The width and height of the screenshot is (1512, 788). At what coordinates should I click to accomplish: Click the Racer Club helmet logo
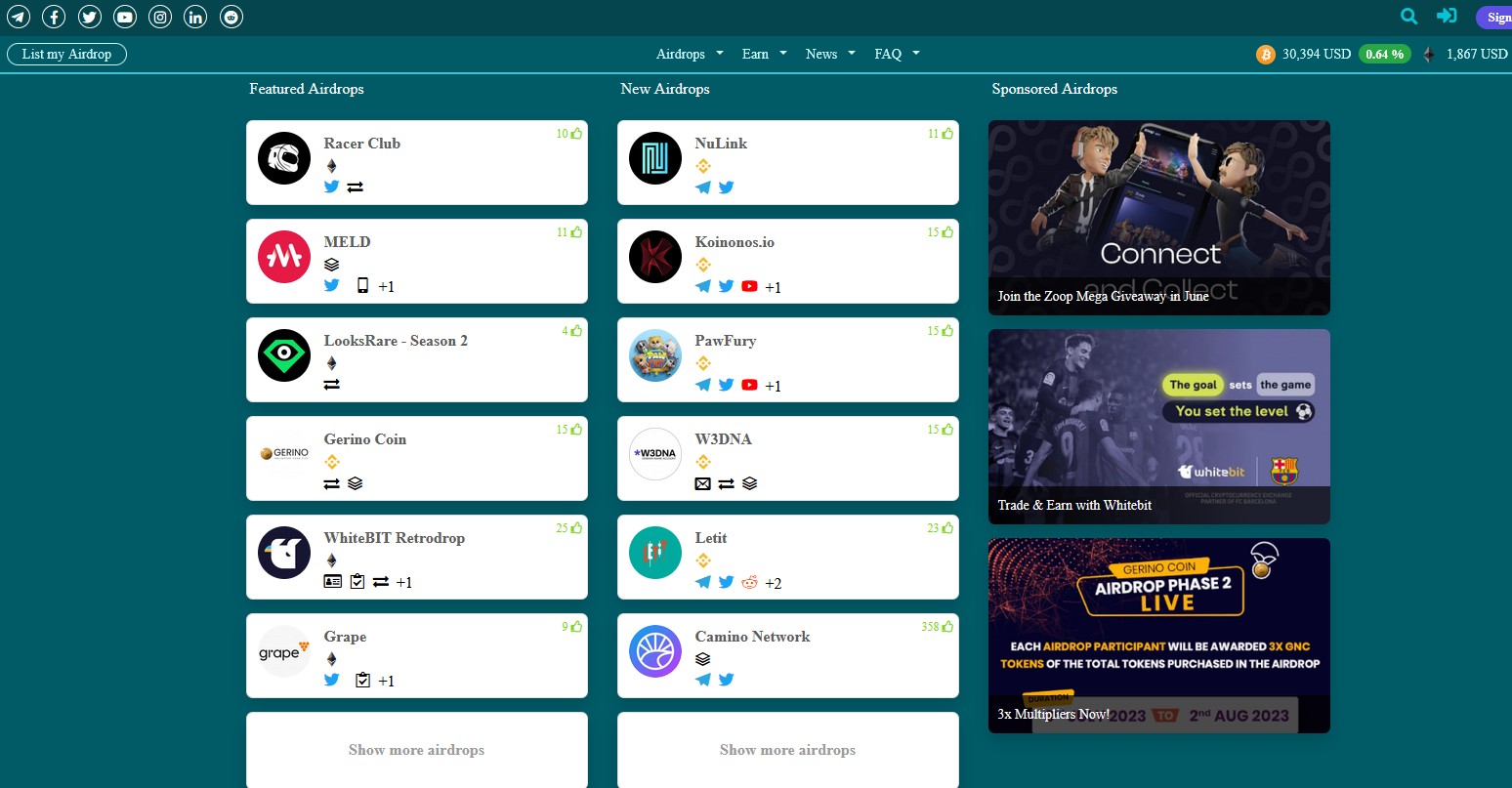click(284, 158)
